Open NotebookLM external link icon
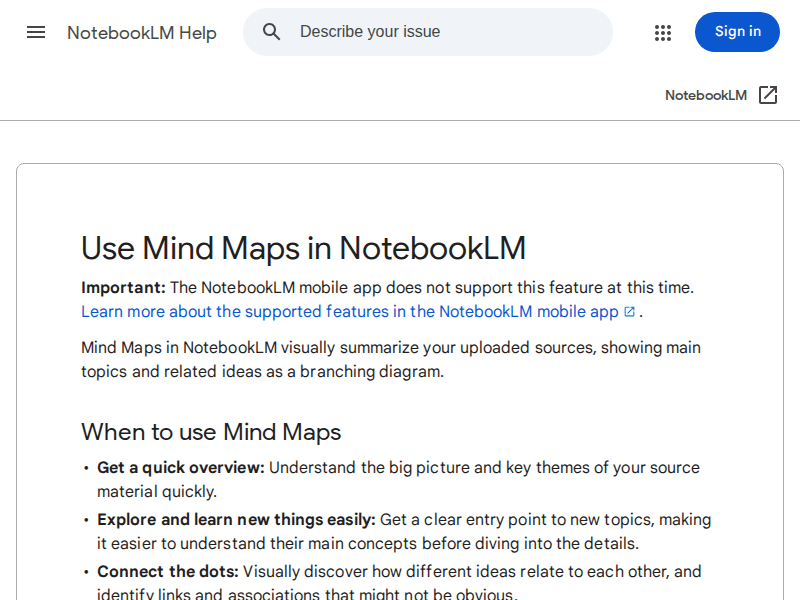This screenshot has width=800, height=600. click(x=768, y=95)
